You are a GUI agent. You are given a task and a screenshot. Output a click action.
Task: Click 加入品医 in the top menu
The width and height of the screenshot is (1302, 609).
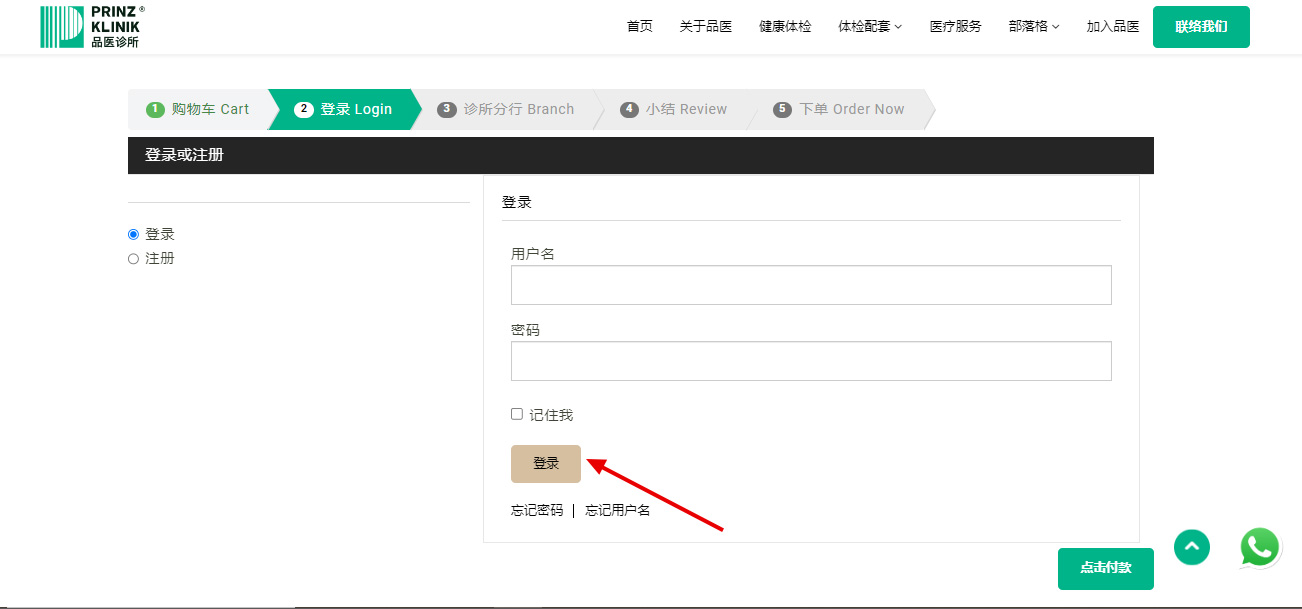coord(1112,27)
